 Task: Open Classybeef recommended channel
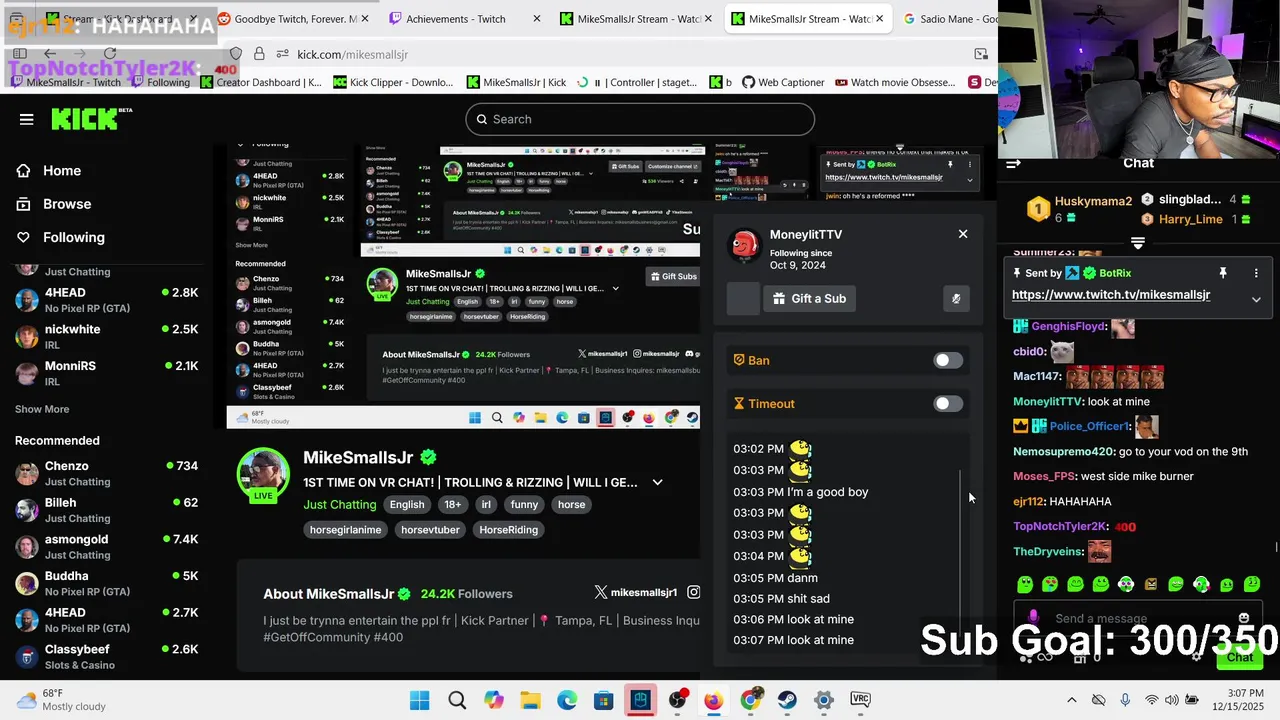point(107,656)
